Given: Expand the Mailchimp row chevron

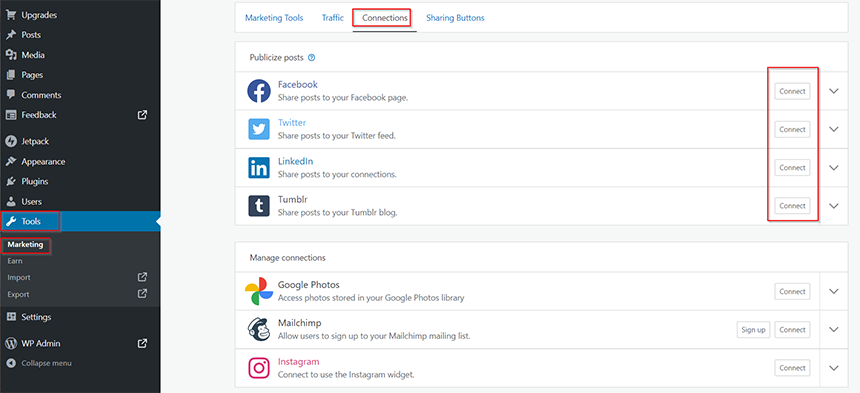Looking at the screenshot, I should click(x=834, y=329).
